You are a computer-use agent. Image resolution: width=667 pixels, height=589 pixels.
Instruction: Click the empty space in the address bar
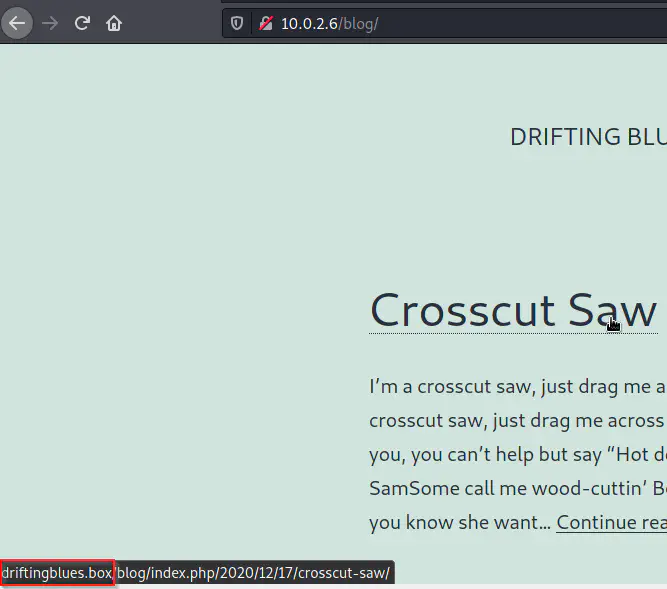[x=520, y=23]
